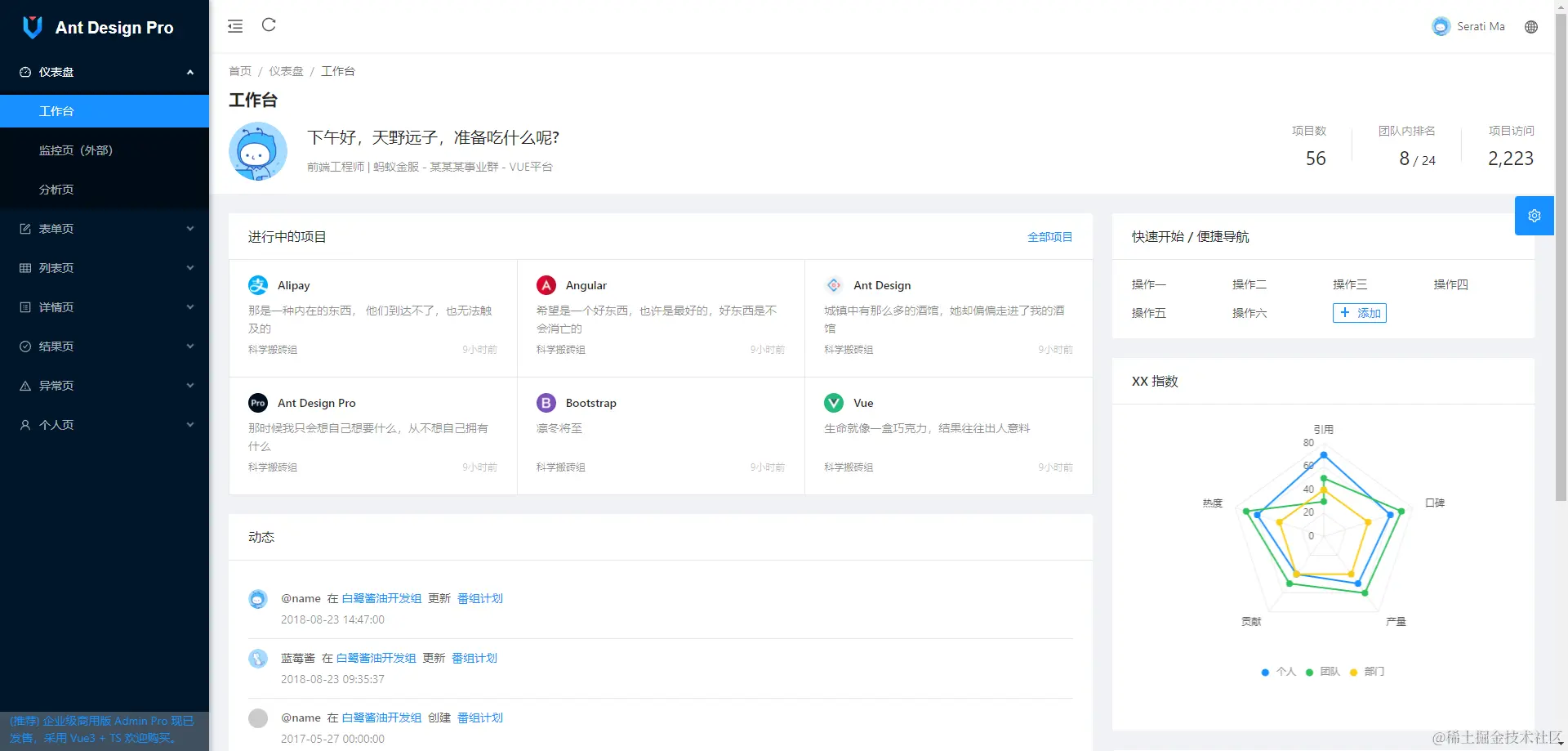
Task: Click the 56 项目数 value
Action: pos(1316,159)
